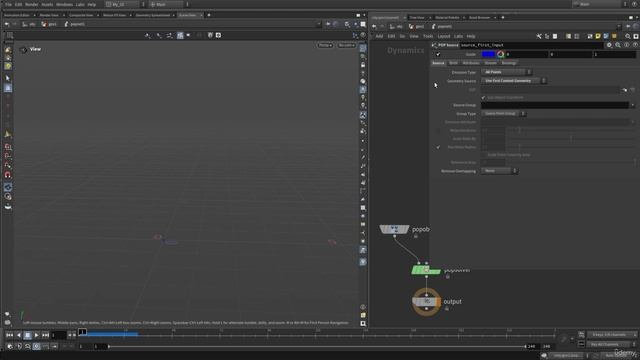The height and width of the screenshot is (360, 640).
Task: Switch to the Render View pane tab
Action: pos(49,15)
